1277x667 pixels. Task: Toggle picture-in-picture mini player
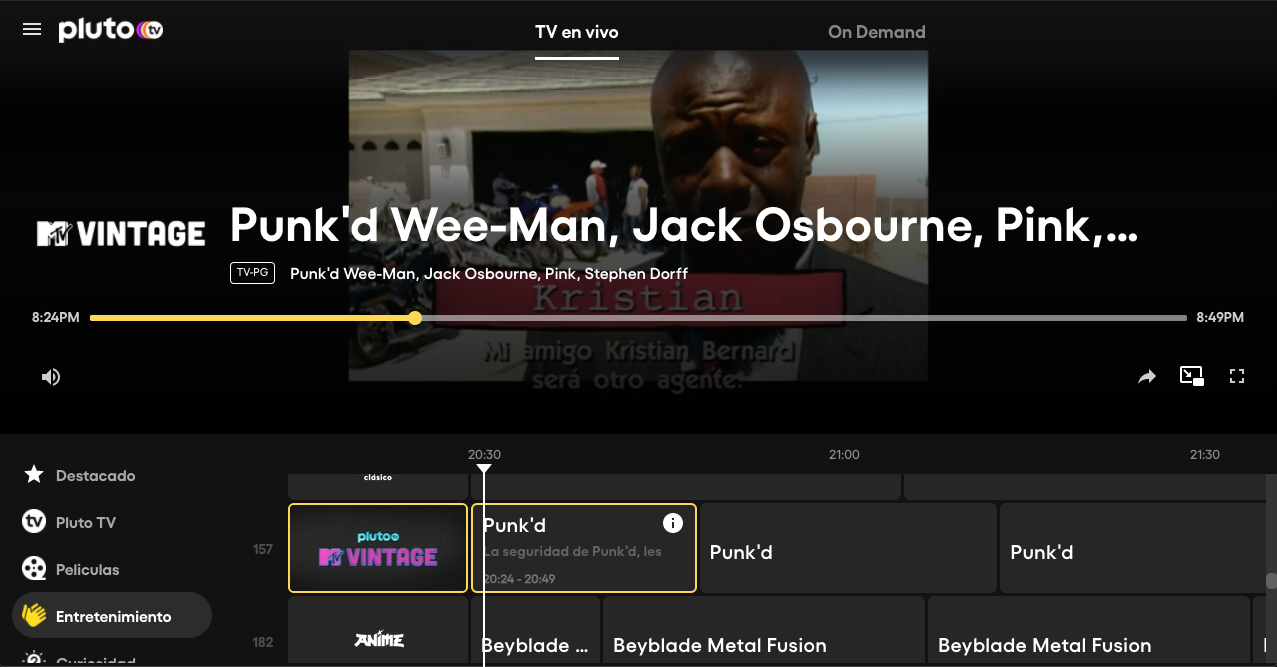(1191, 377)
